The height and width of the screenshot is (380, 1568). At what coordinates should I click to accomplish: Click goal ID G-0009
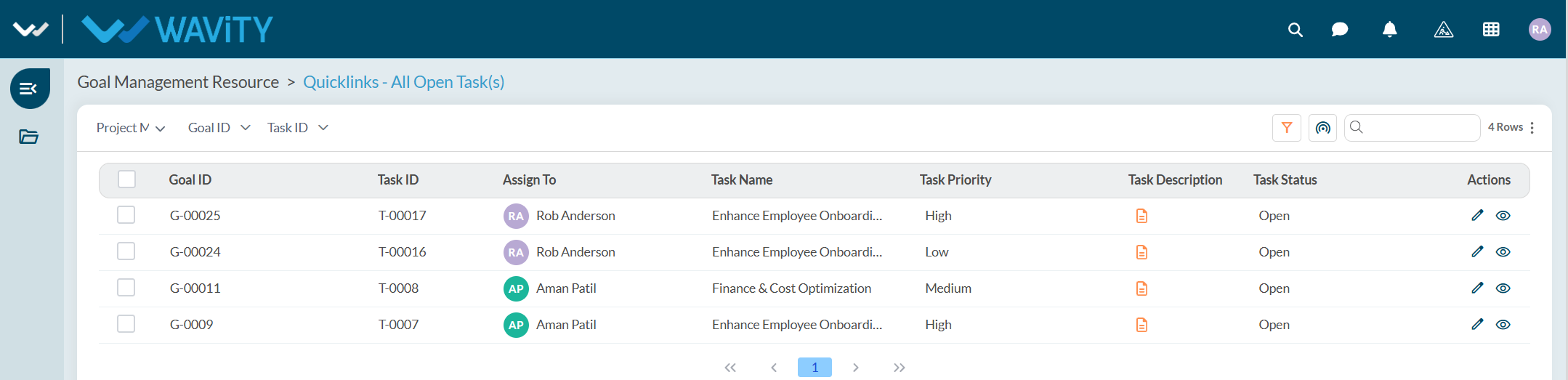click(x=191, y=325)
